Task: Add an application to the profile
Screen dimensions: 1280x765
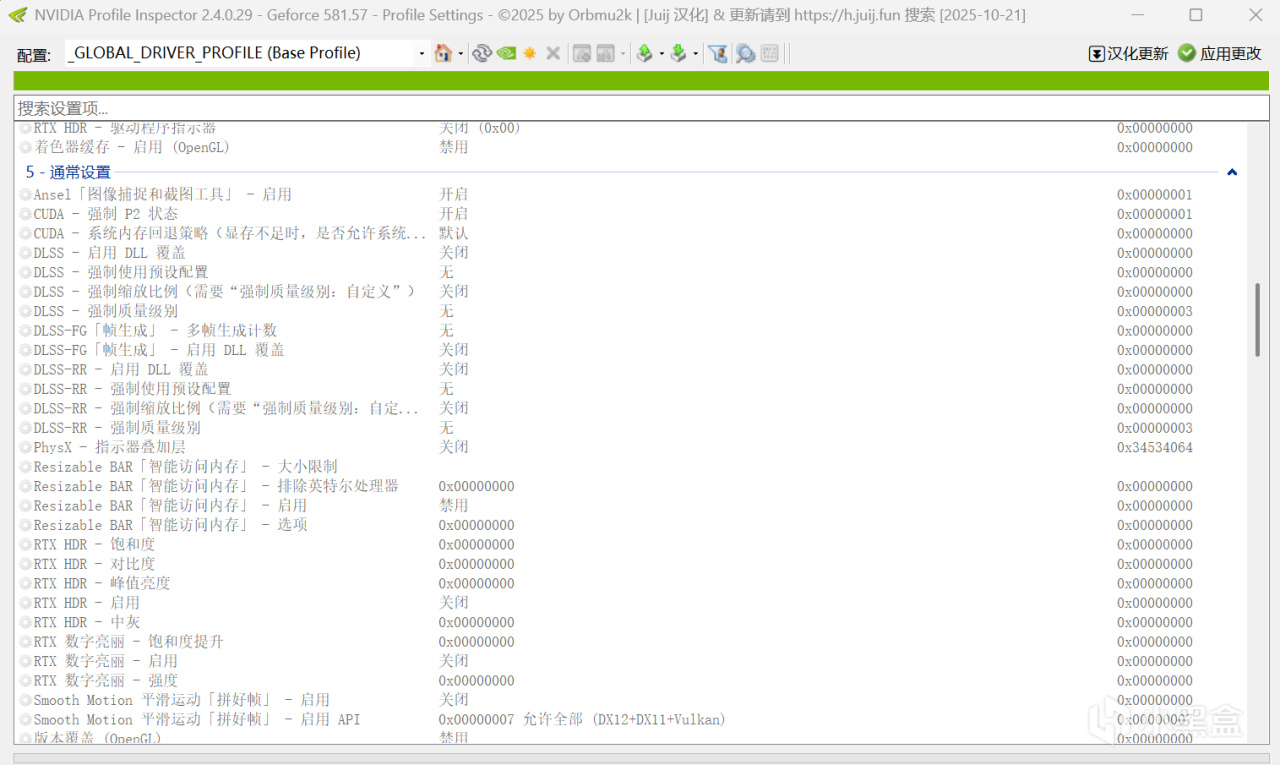Action: pos(582,53)
